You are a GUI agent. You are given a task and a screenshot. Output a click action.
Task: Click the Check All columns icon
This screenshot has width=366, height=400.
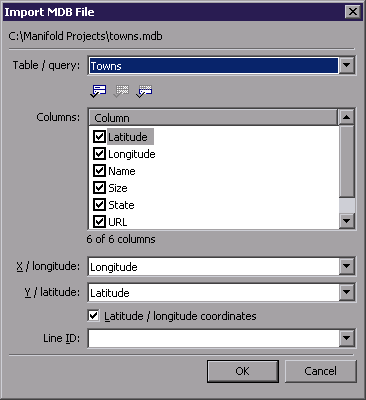[98, 91]
